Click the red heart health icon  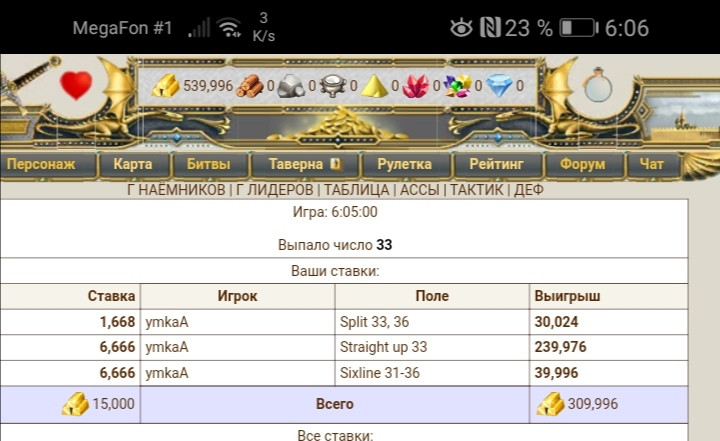(x=76, y=85)
